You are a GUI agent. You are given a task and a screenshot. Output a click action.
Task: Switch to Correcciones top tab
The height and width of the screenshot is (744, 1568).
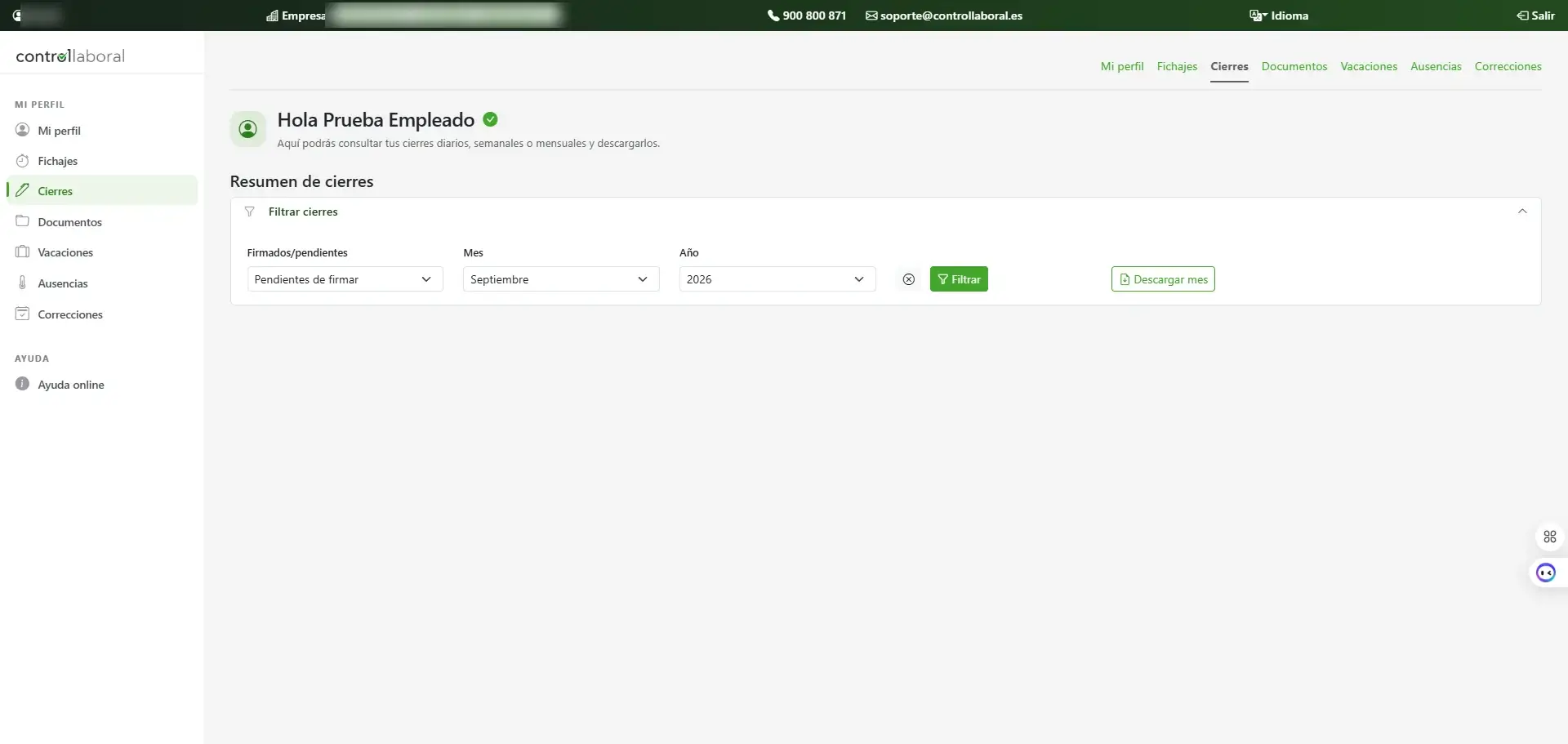1508,66
